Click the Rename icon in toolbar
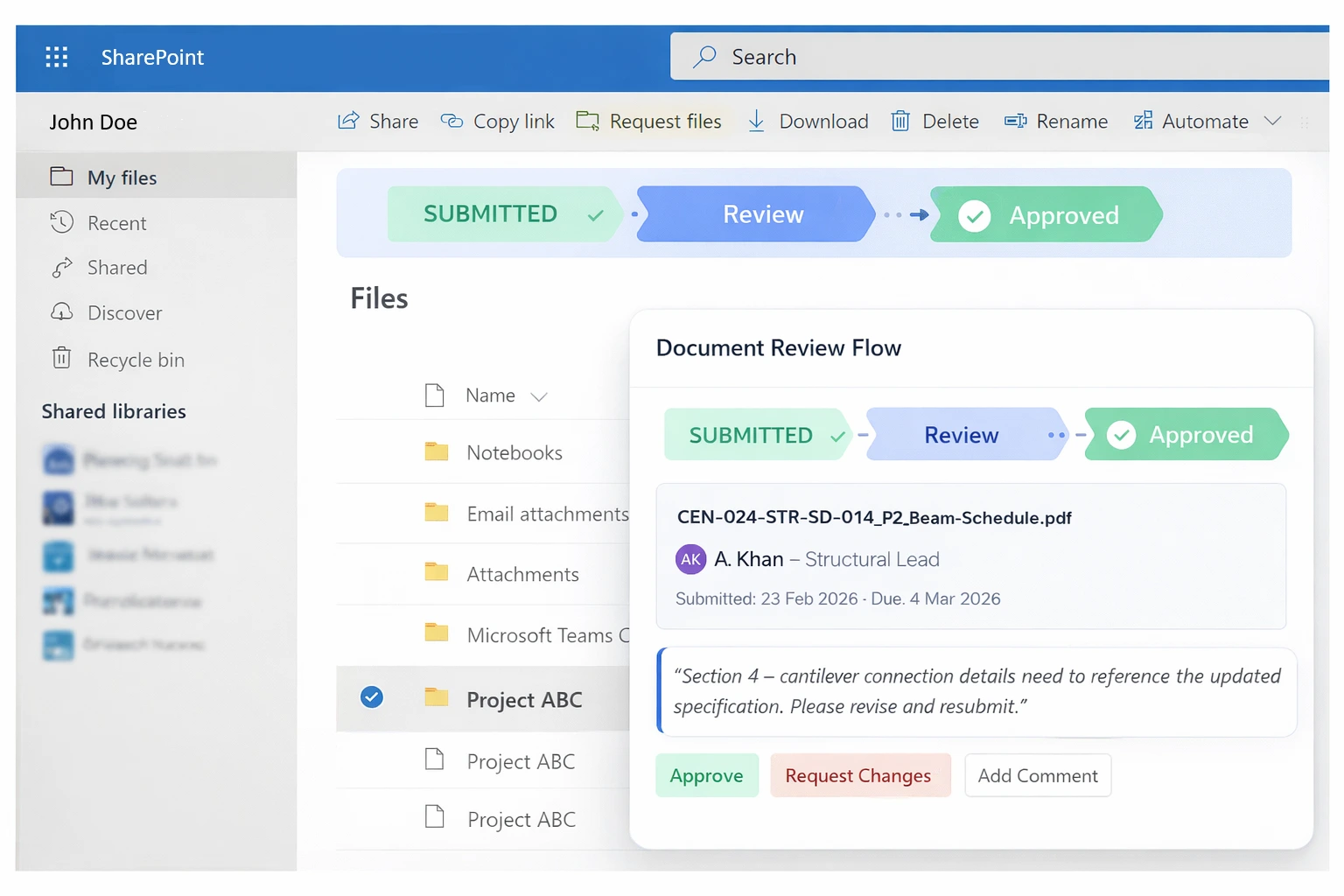This screenshot has width=1344, height=896. point(1015,121)
